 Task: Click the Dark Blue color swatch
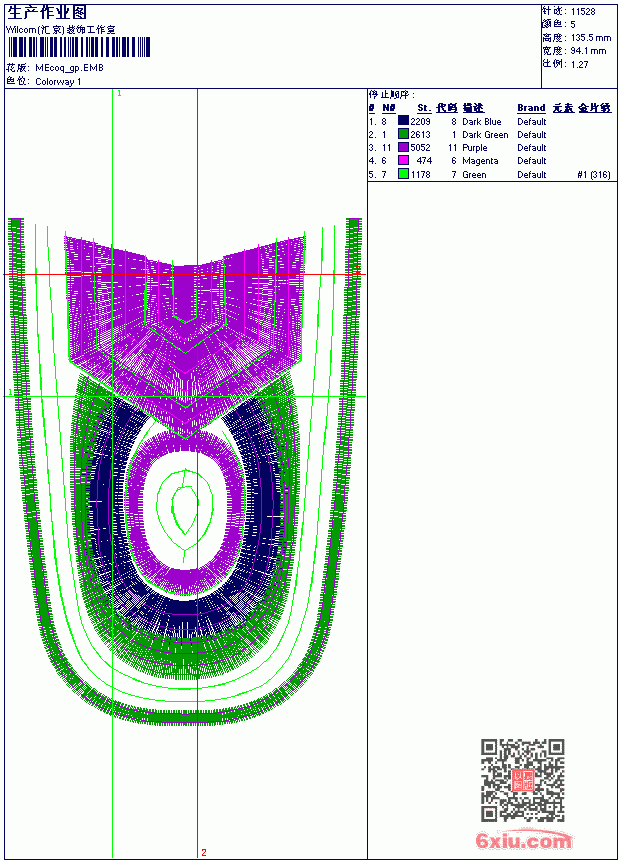tap(403, 121)
